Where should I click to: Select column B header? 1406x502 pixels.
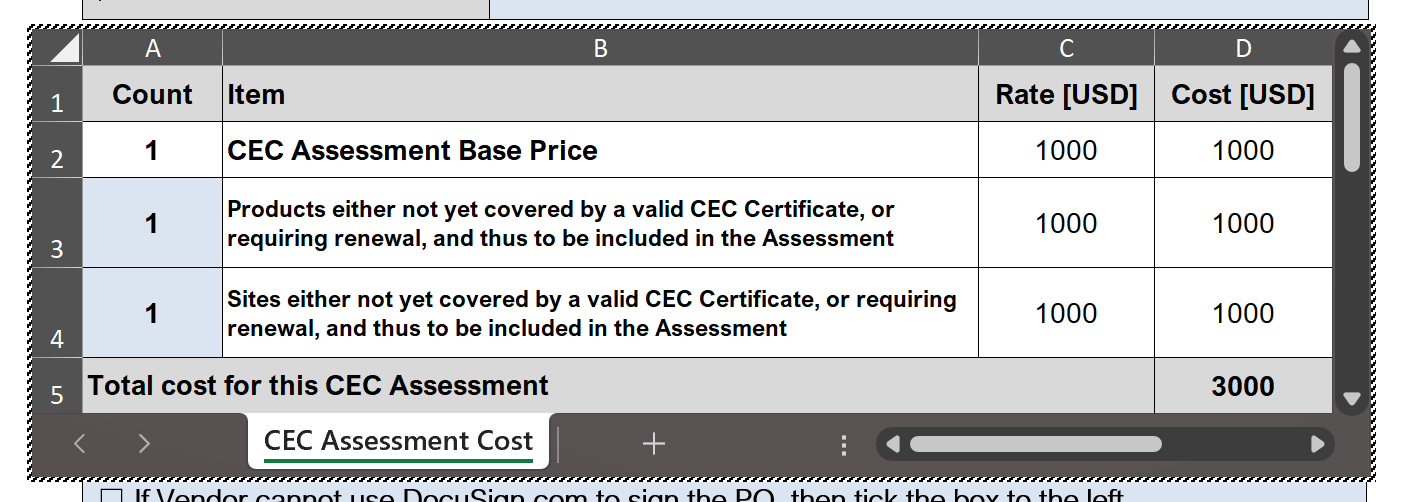point(600,48)
